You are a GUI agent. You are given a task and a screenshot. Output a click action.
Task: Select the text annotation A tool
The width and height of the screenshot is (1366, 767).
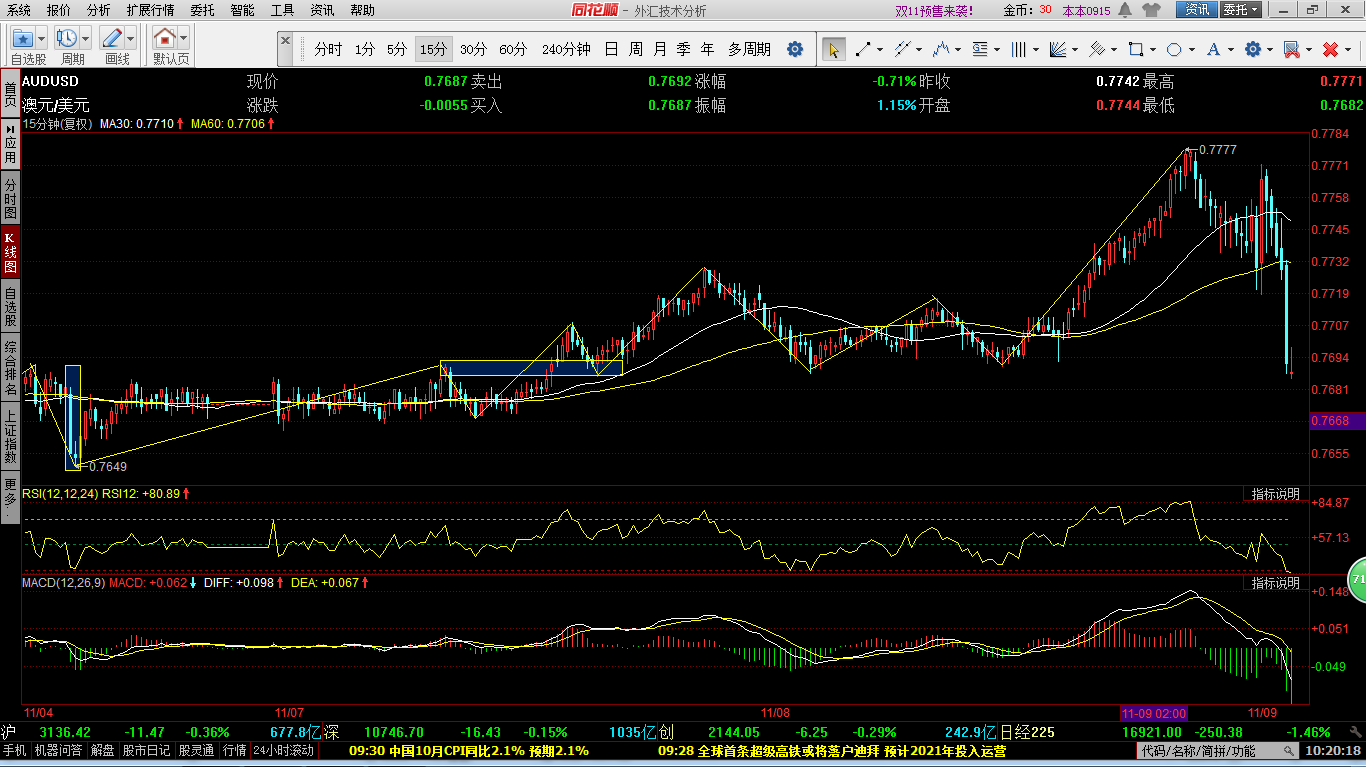1213,49
